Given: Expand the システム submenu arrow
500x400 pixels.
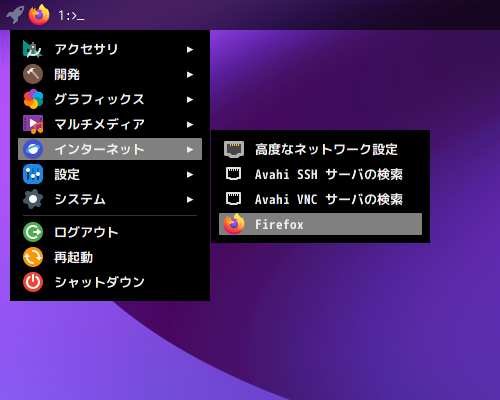Looking at the screenshot, I should (190, 199).
